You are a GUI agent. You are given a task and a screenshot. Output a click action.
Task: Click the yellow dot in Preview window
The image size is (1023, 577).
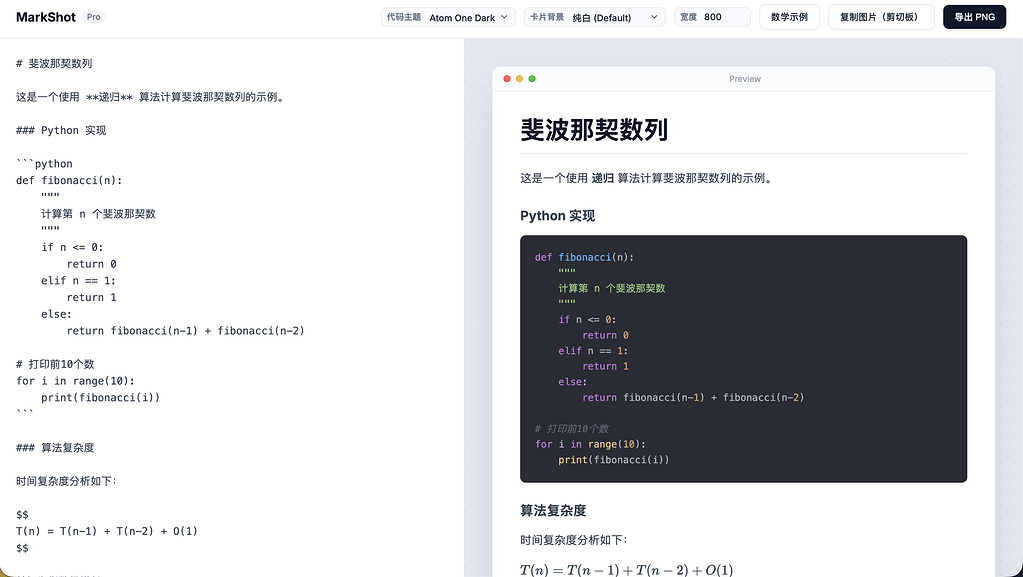pyautogui.click(x=519, y=78)
